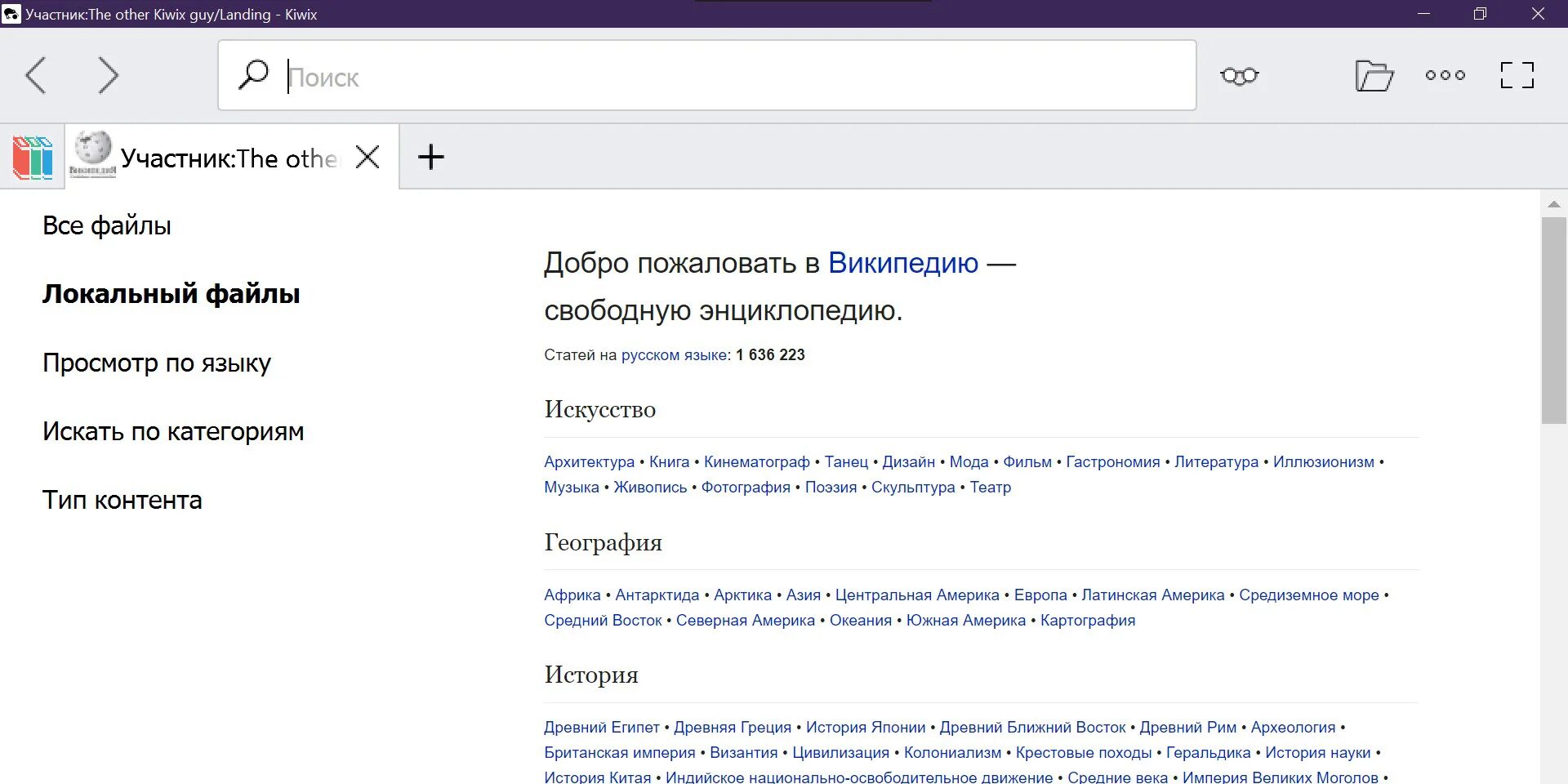Open the Фотография link

point(746,488)
